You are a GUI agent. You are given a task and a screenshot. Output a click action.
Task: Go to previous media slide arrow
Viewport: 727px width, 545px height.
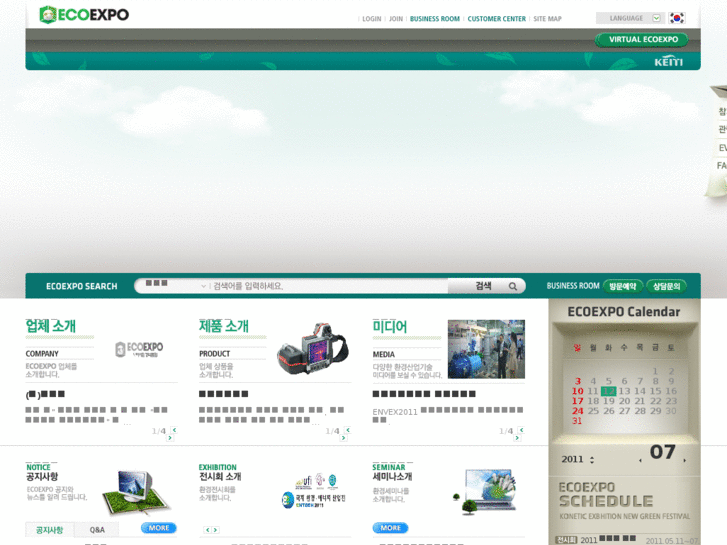tap(521, 430)
